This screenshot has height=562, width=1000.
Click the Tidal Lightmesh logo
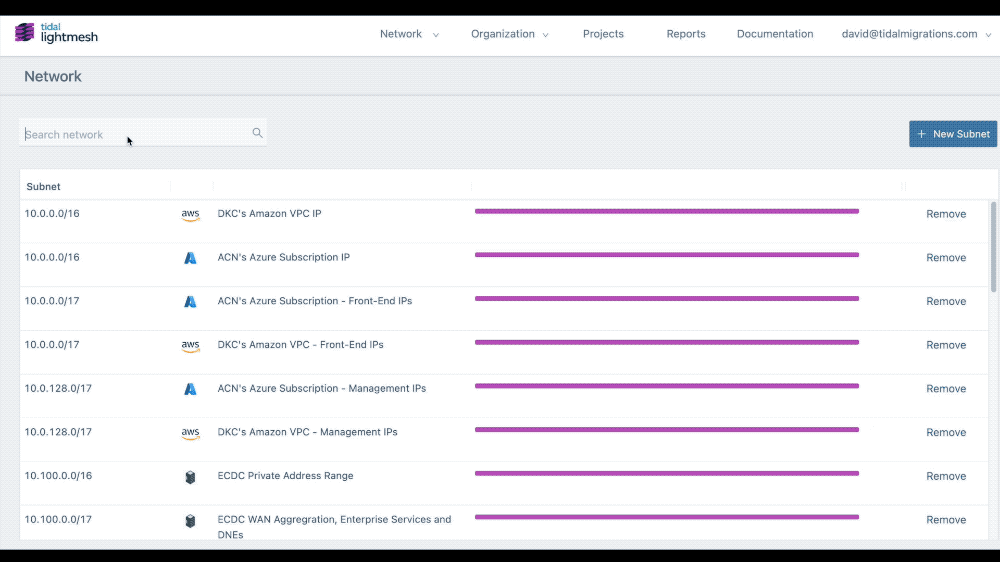click(56, 33)
